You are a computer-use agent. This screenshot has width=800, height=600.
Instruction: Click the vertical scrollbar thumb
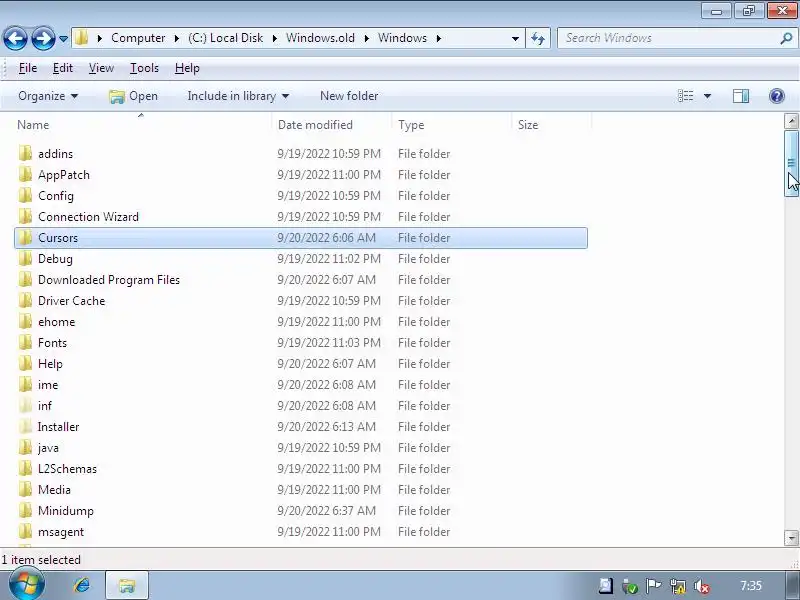(791, 163)
